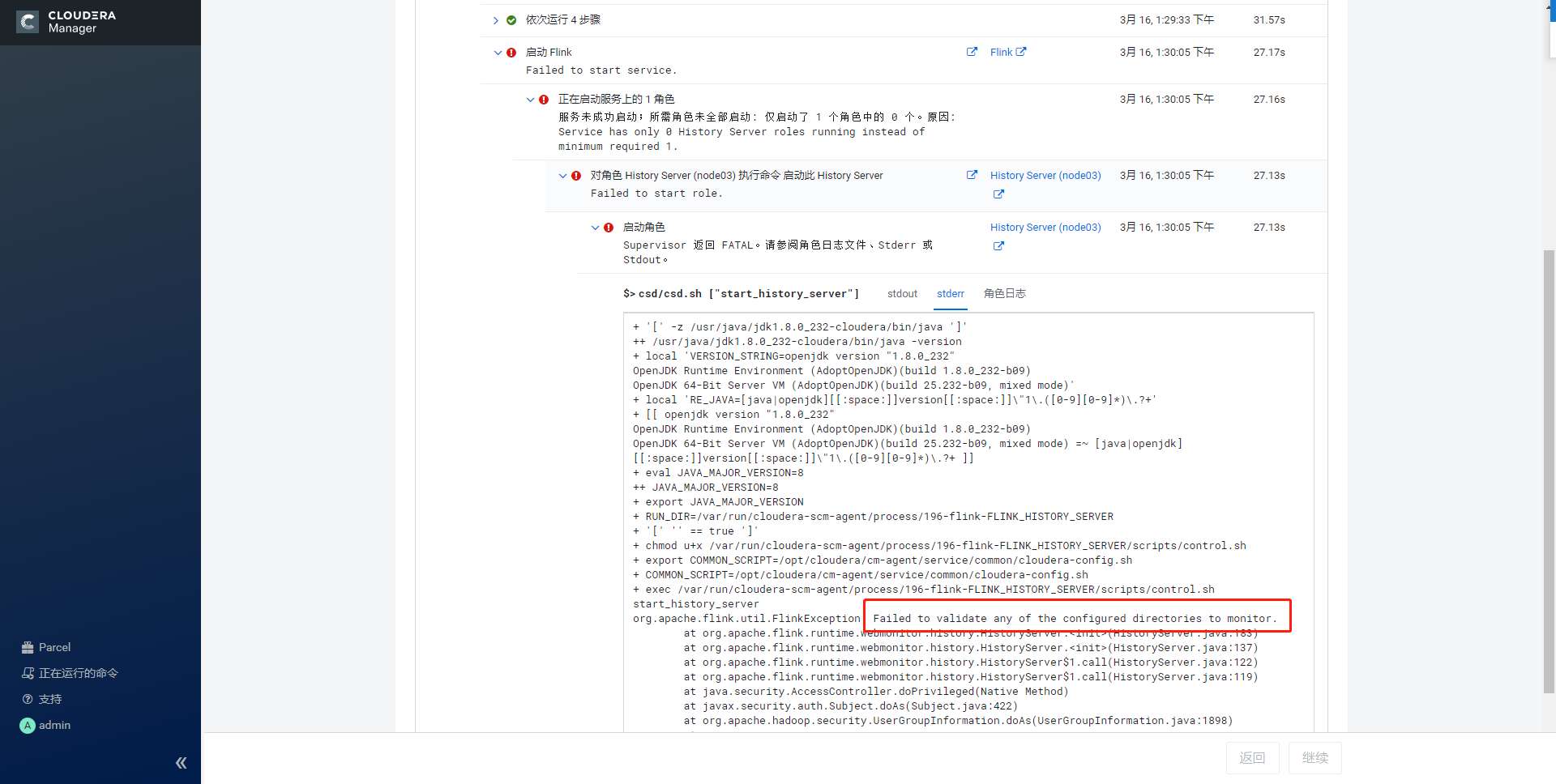Collapse the 启动 Flink step
This screenshot has width=1556, height=784.
[x=498, y=53]
